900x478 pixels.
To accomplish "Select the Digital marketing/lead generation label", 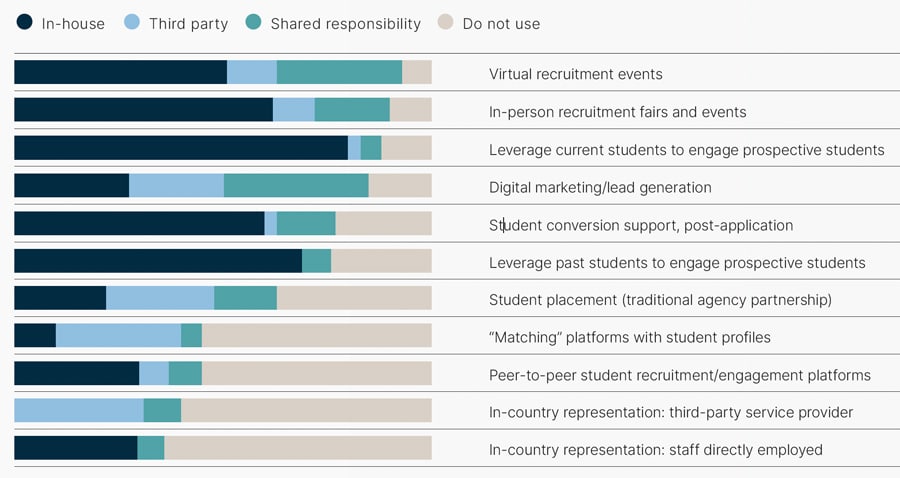I will click(x=600, y=188).
